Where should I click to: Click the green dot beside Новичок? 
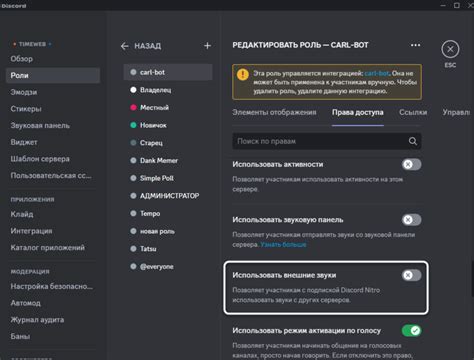point(133,125)
